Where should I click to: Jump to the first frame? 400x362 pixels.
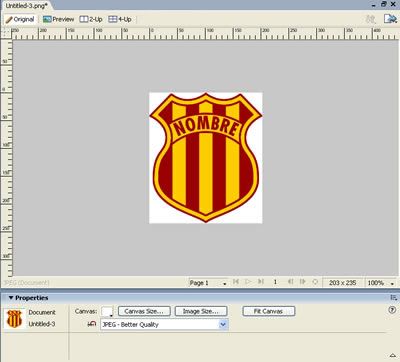236,282
